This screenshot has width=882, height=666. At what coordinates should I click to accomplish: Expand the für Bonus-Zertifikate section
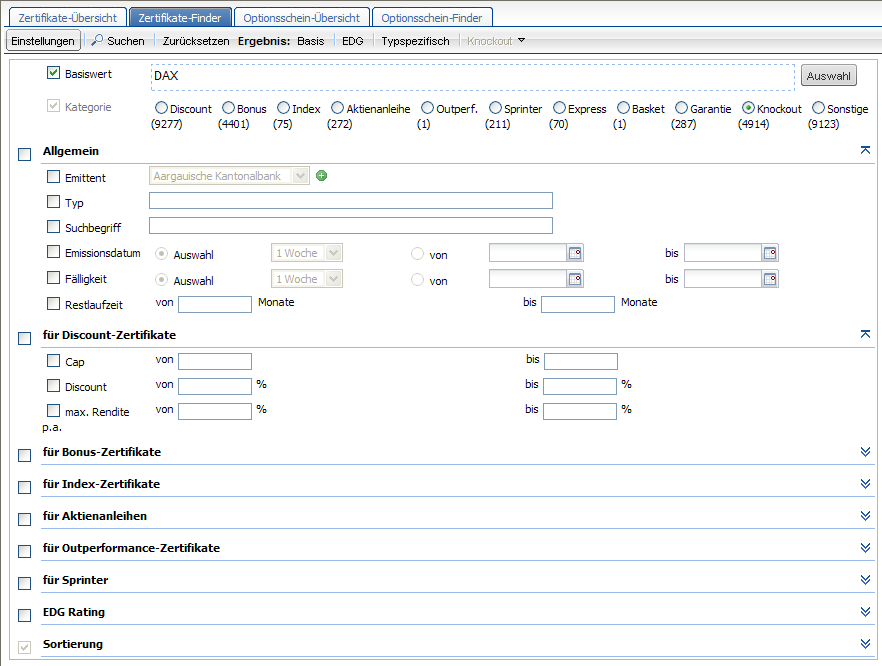(865, 452)
